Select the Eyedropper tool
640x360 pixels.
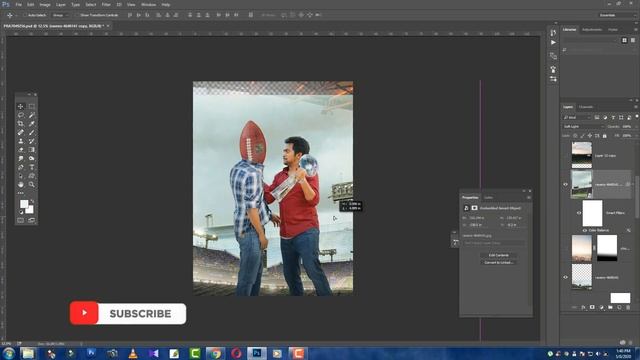click(31, 124)
